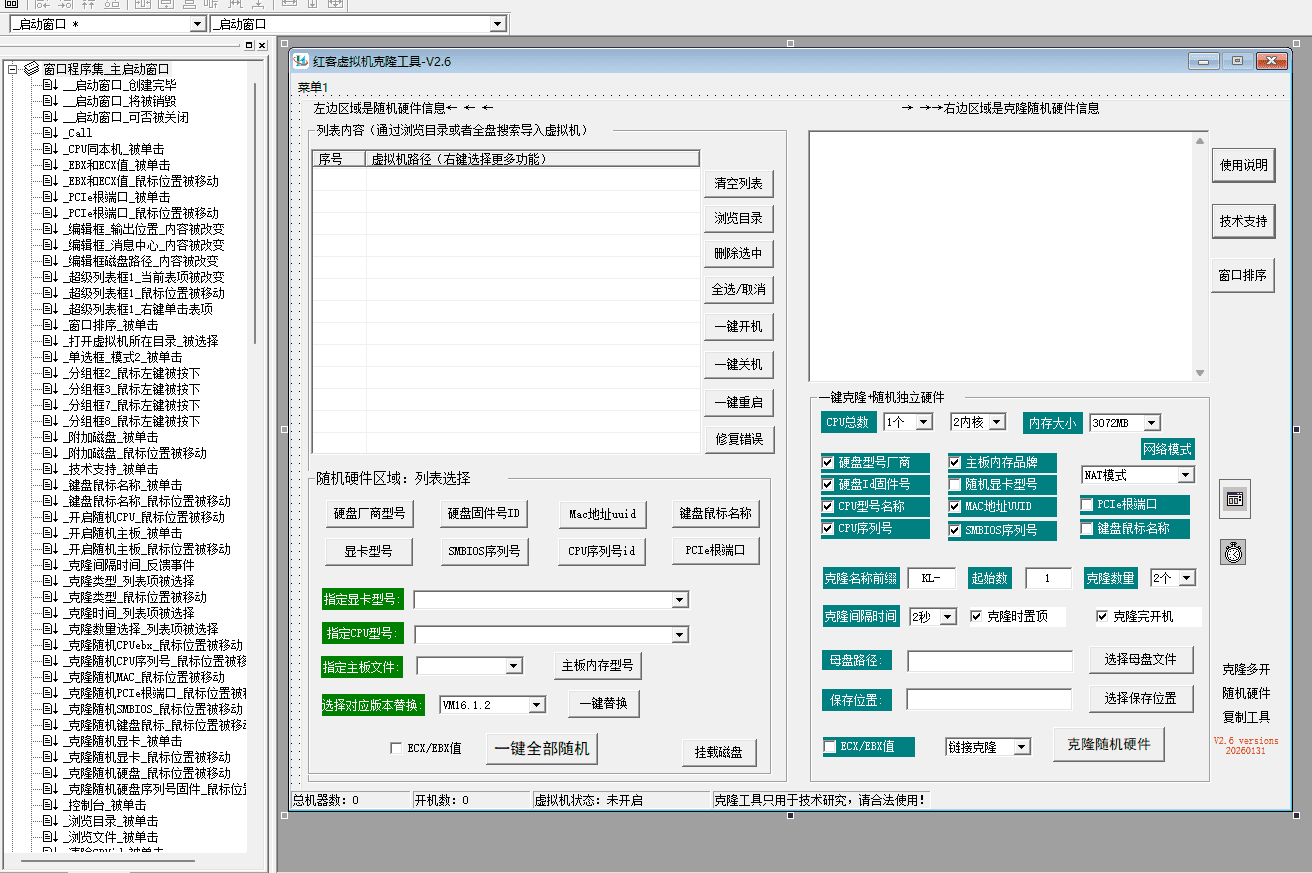The height and width of the screenshot is (873, 1312).
Task: Click inside the 母盘路径 input field
Action: [x=990, y=660]
